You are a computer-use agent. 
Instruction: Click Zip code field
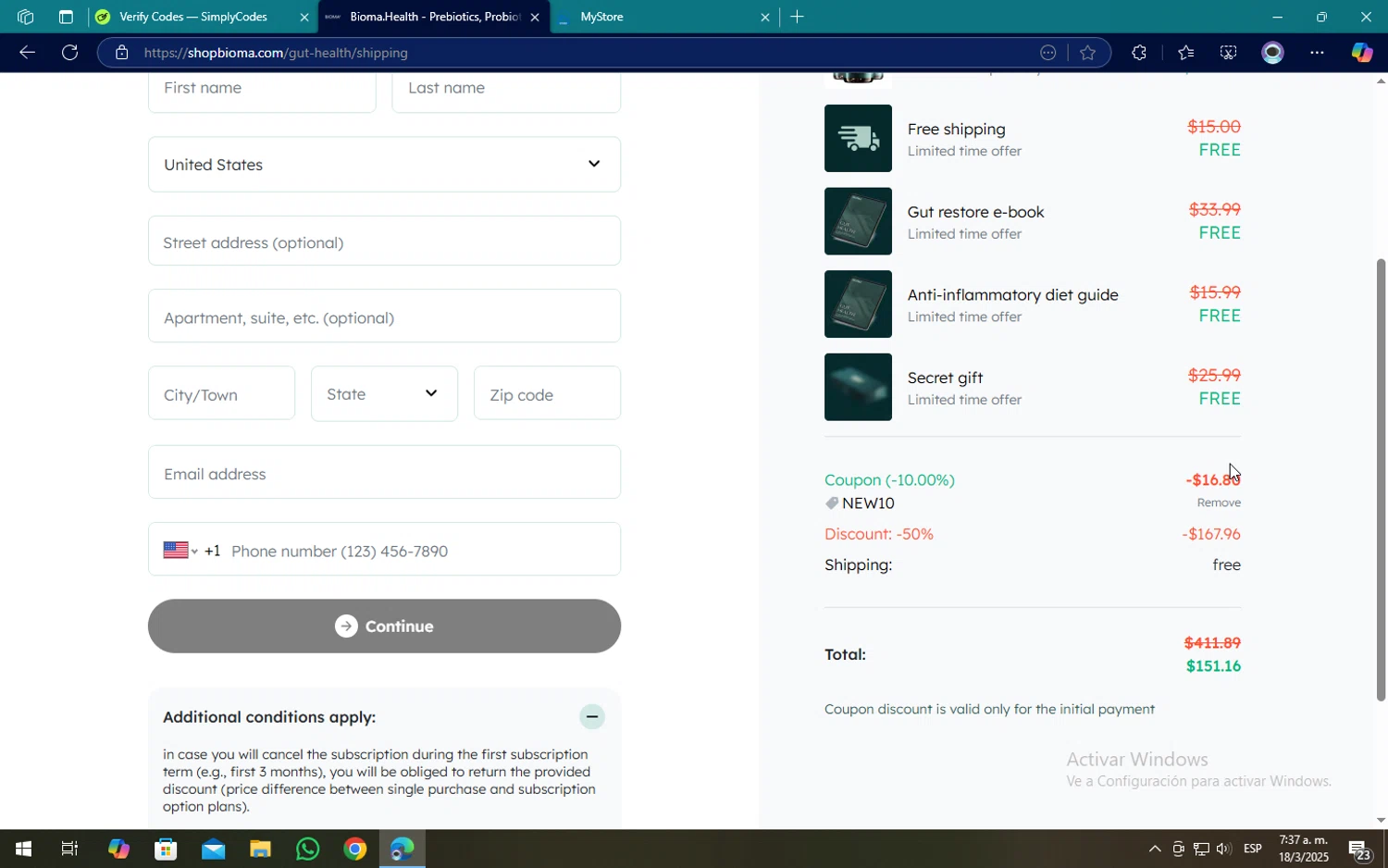click(x=547, y=393)
